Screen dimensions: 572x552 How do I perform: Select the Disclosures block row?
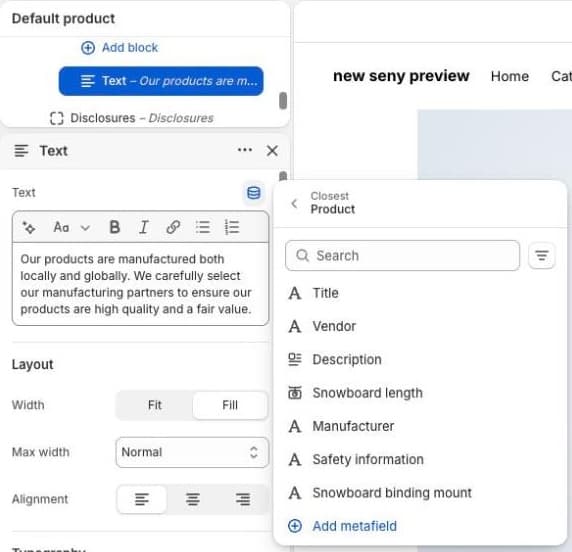pyautogui.click(x=131, y=118)
